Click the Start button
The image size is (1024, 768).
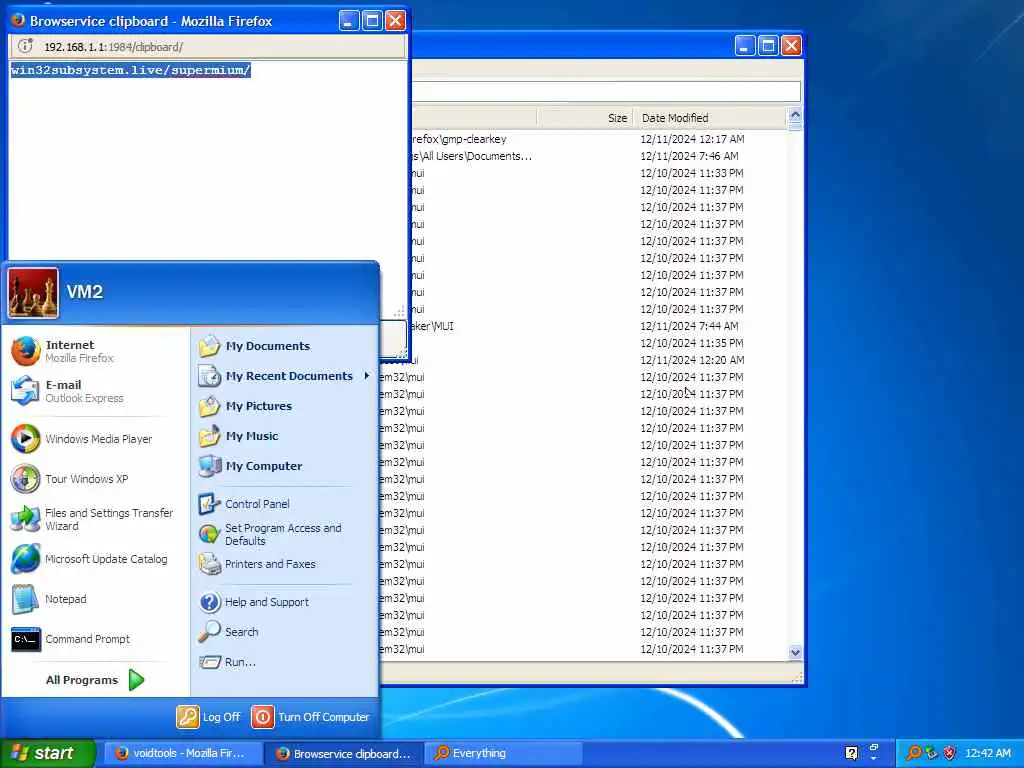47,754
